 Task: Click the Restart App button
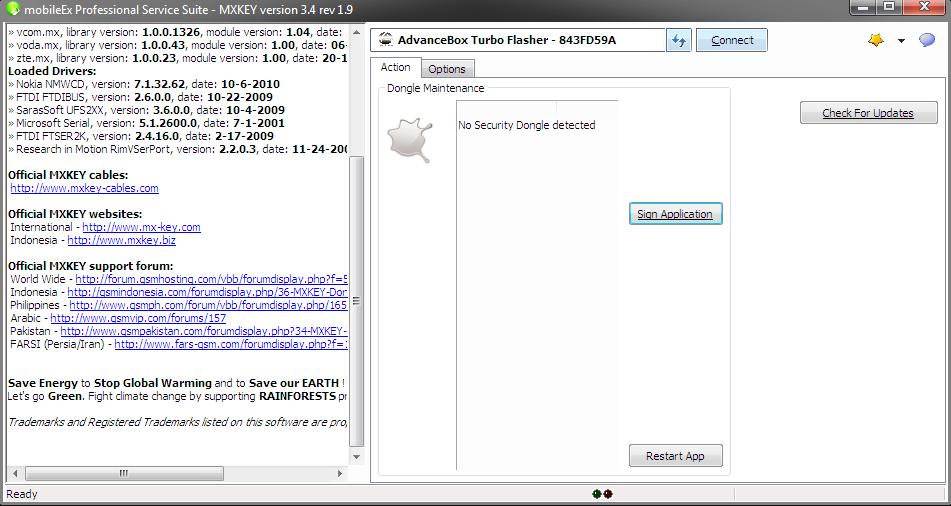(675, 456)
